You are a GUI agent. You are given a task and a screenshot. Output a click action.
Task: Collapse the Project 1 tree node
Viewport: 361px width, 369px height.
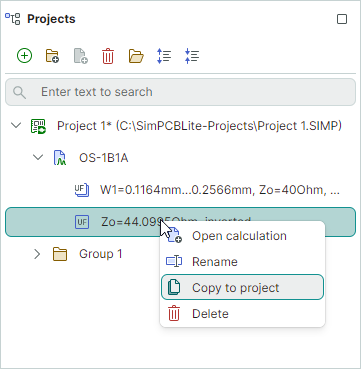pyautogui.click(x=16, y=126)
